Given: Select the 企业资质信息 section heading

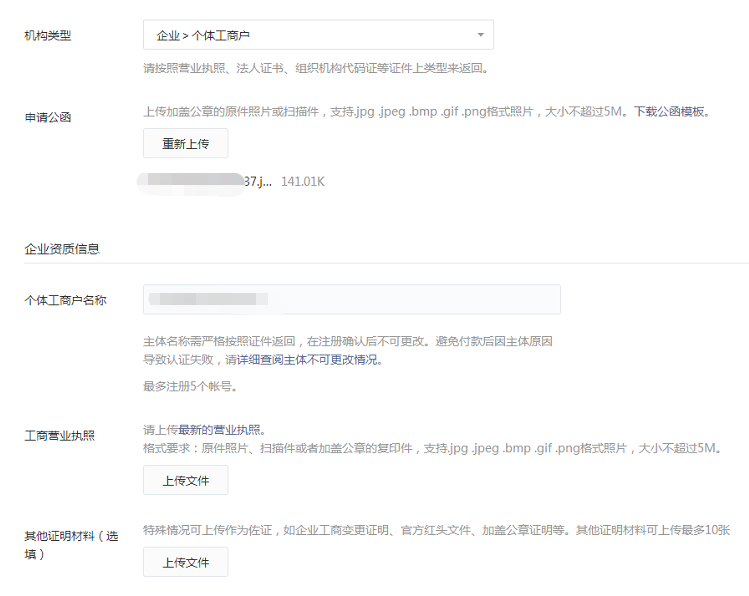Looking at the screenshot, I should point(62,248).
